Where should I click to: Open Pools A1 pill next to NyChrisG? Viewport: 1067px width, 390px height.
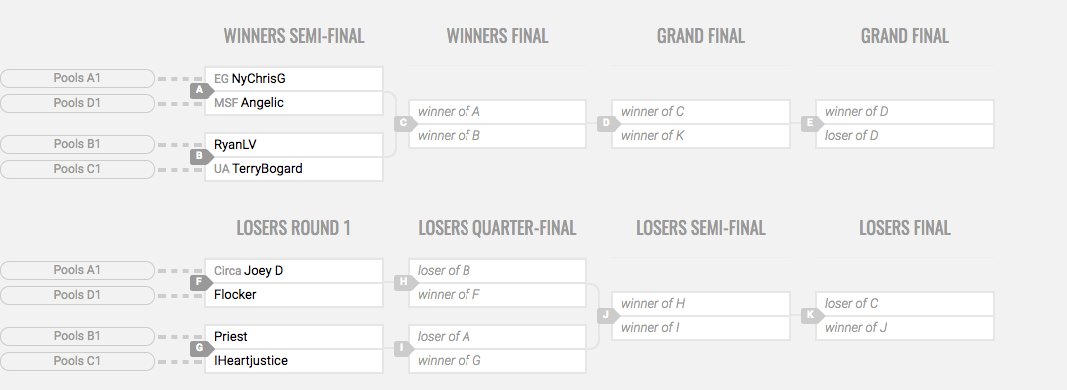[78, 78]
